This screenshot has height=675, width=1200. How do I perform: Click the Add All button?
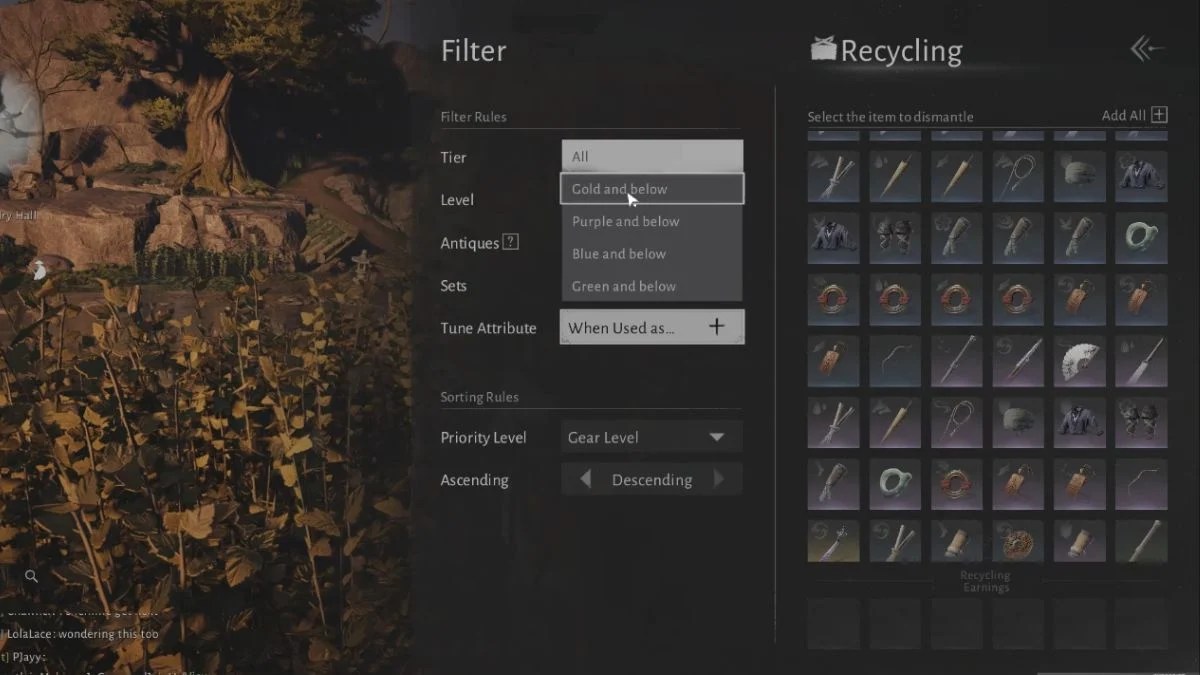tap(1134, 115)
